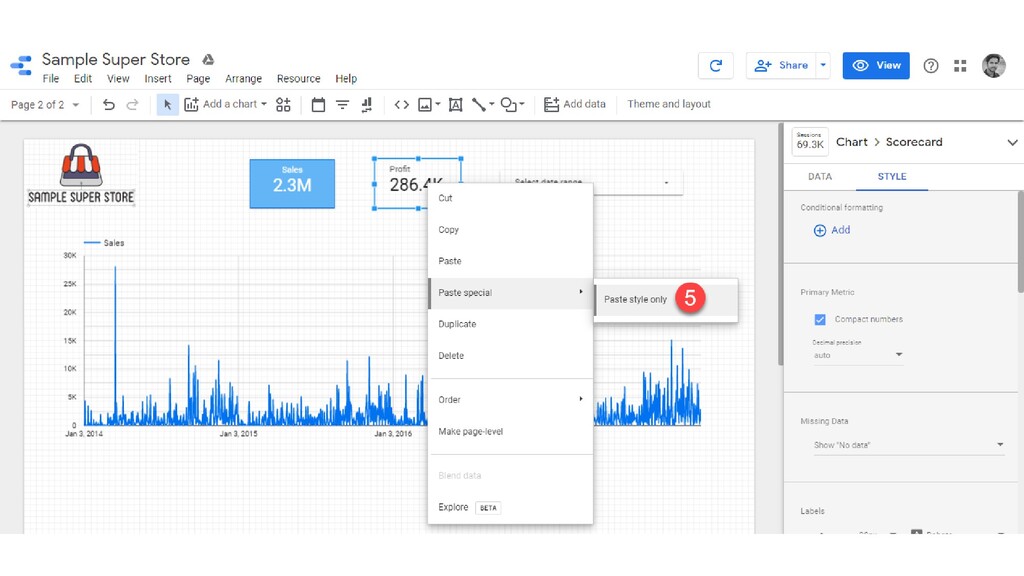Select the line drawing tool
Viewport: 1024px width, 576px height.
coord(479,104)
